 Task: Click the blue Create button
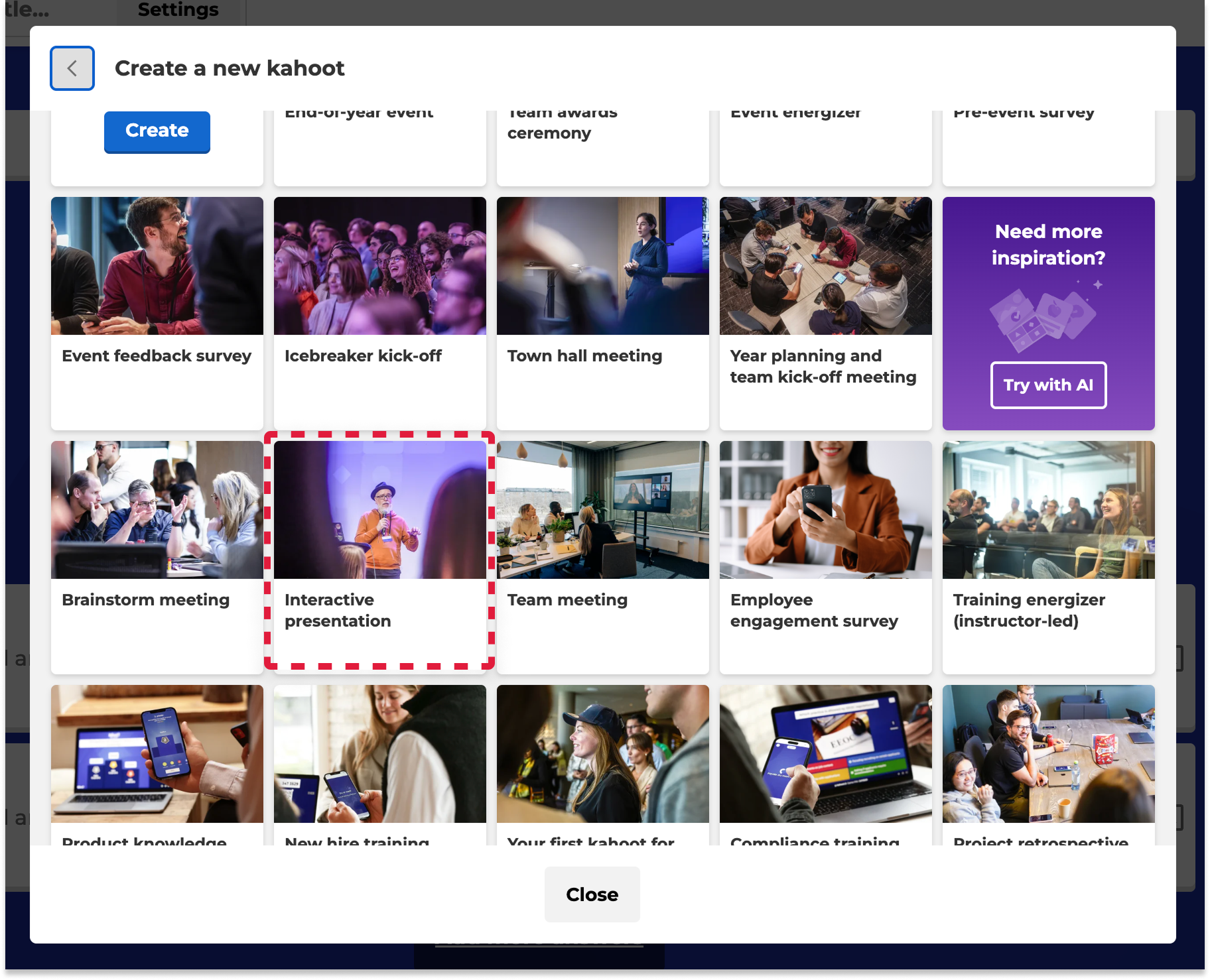(x=157, y=131)
